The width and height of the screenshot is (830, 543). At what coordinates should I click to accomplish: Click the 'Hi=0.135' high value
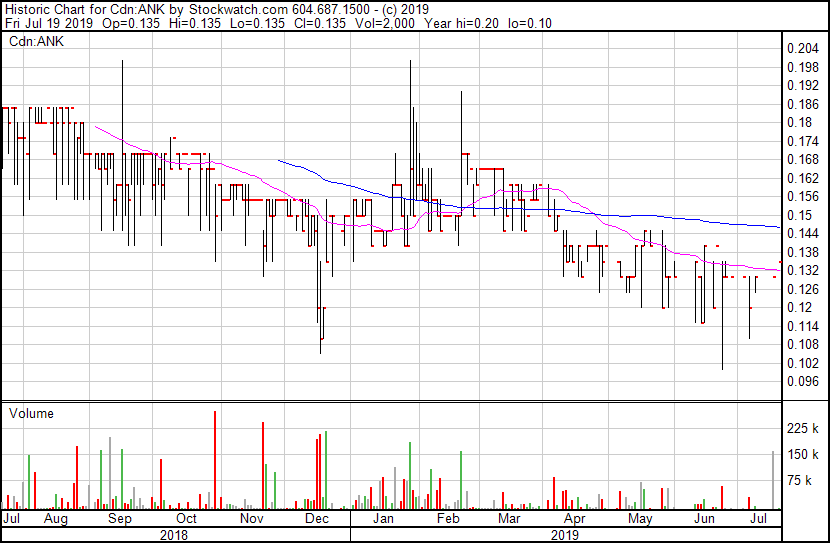point(194,23)
